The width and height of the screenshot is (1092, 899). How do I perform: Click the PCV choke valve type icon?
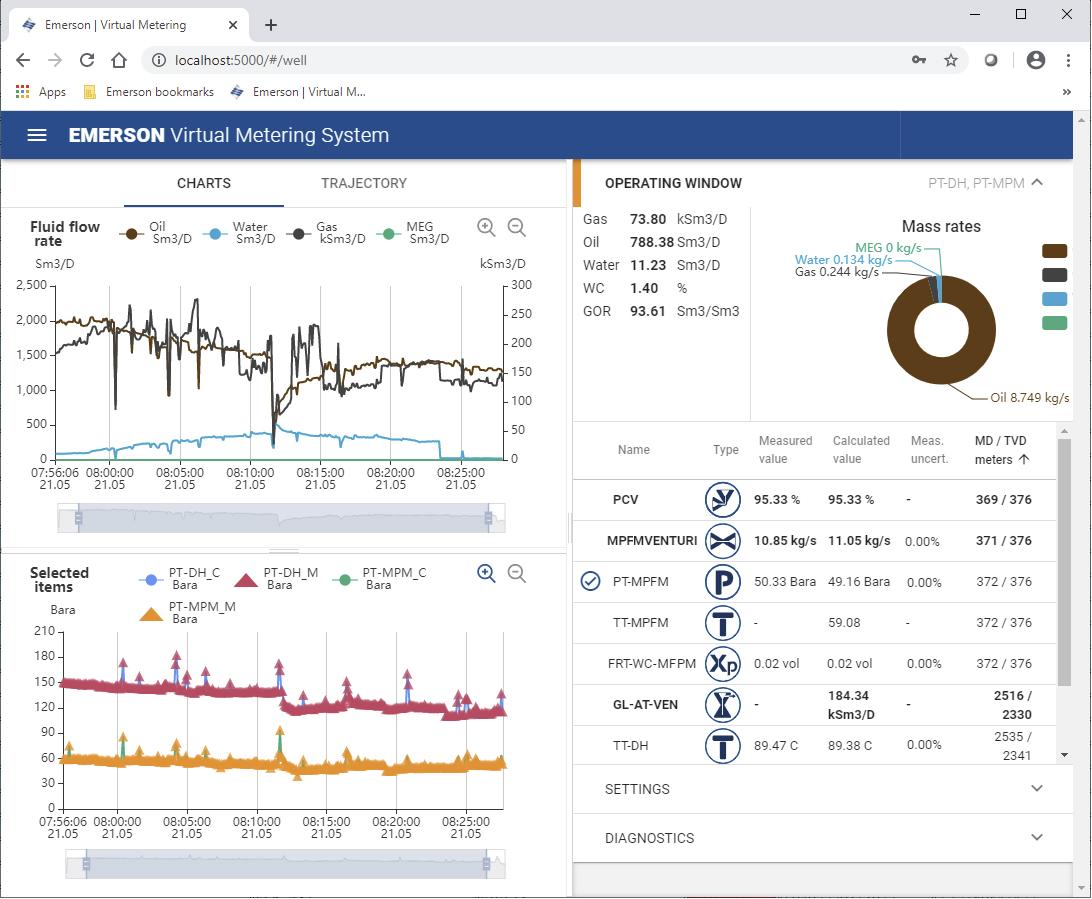pyautogui.click(x=722, y=500)
